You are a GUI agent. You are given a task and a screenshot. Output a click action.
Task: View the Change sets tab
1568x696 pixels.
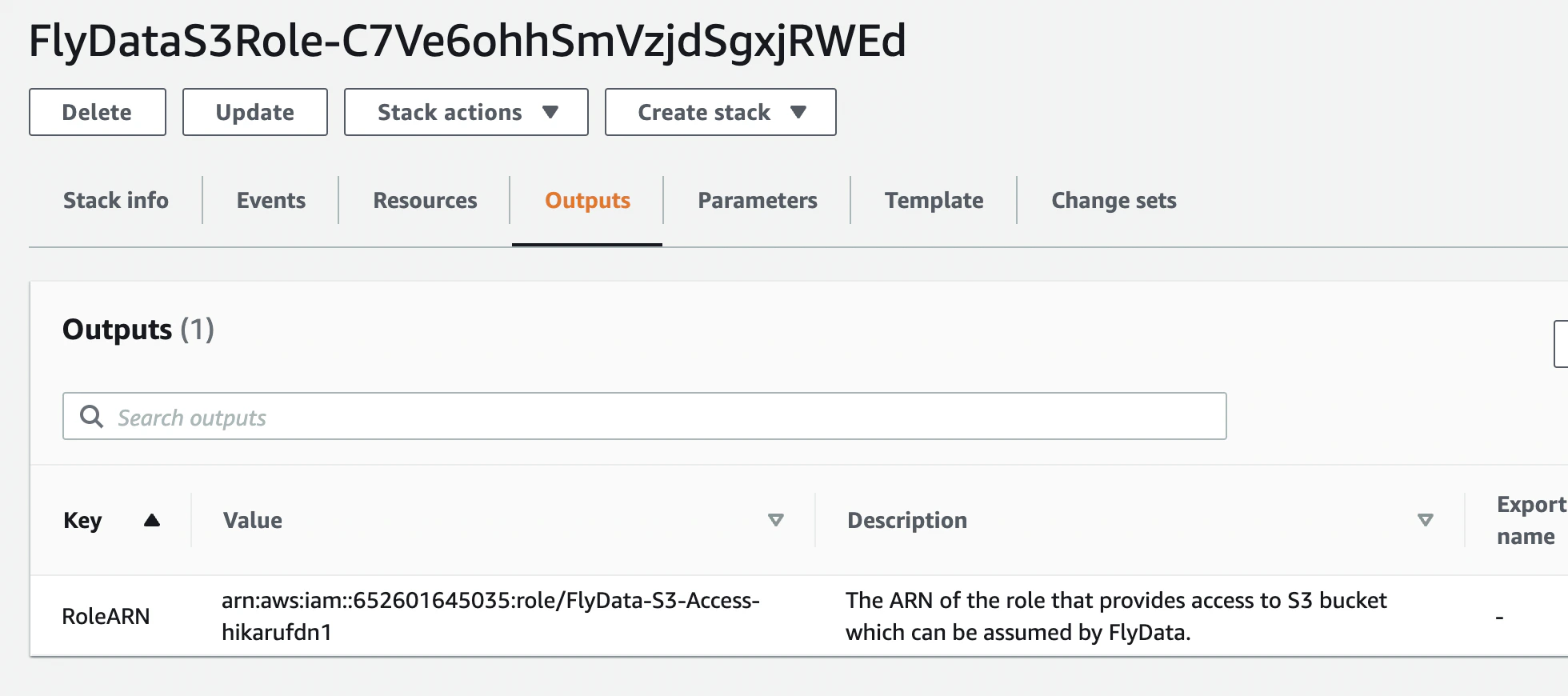point(1114,200)
